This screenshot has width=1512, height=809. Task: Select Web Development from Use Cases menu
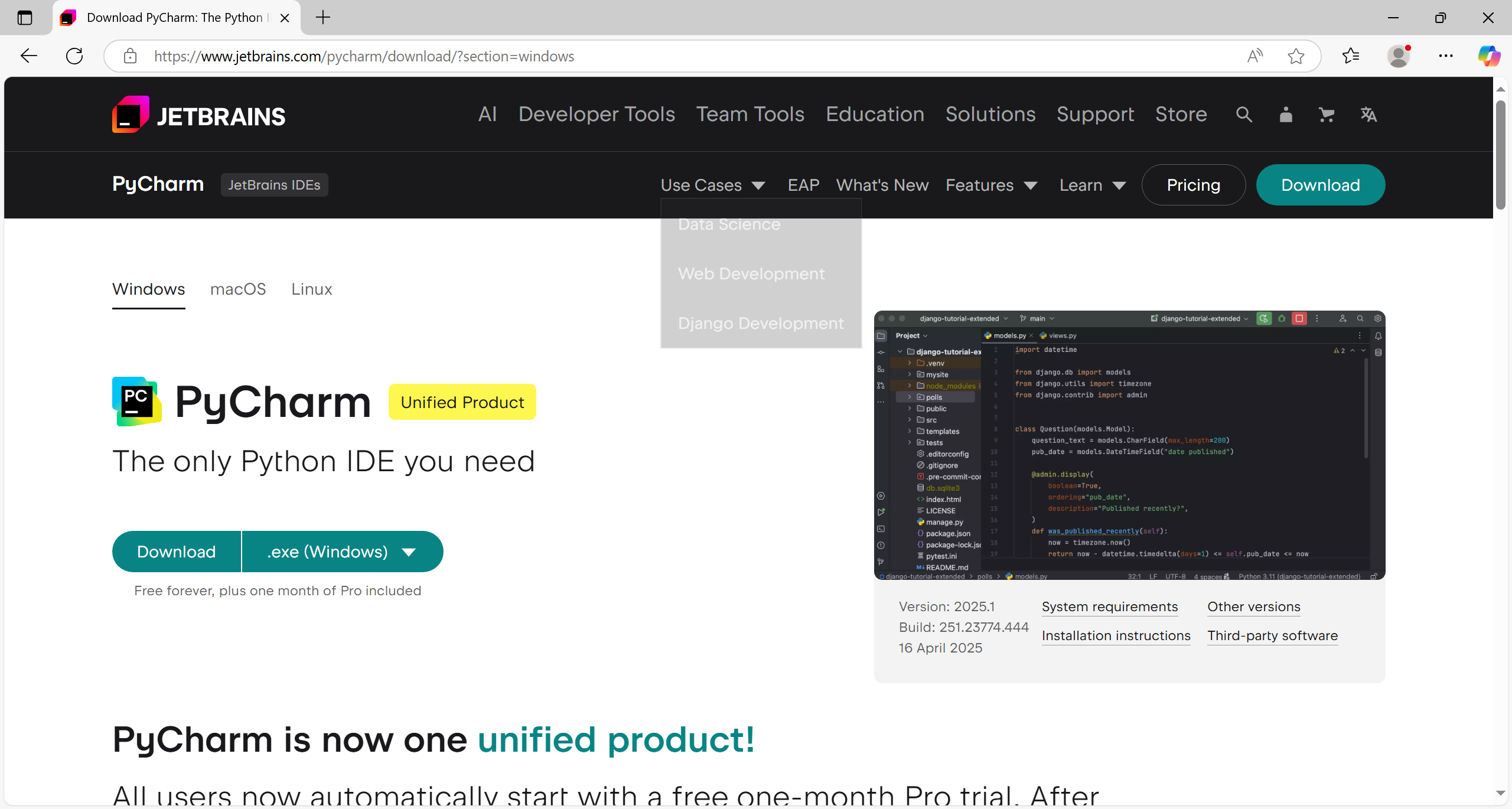tap(751, 274)
